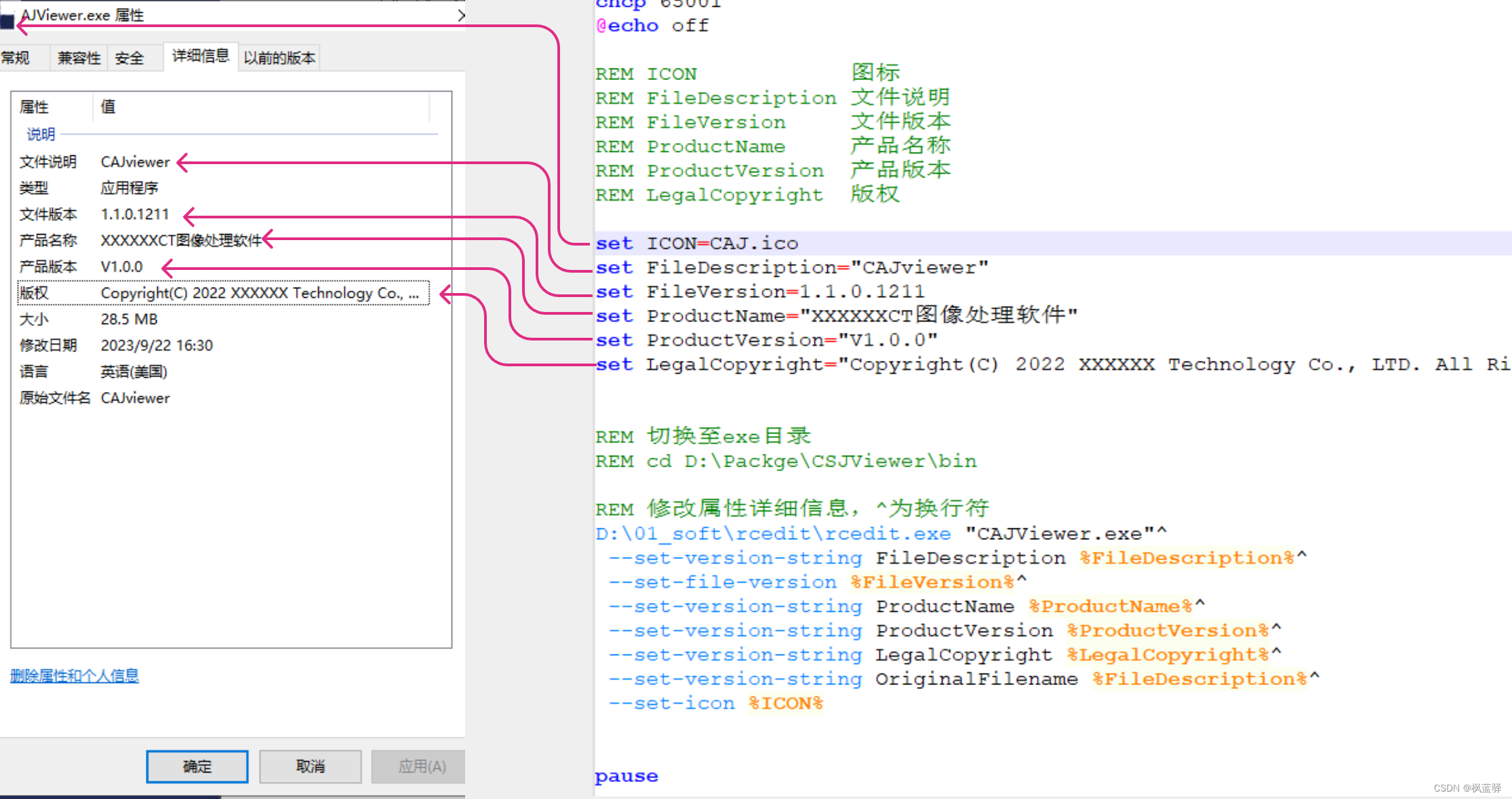The image size is (1512, 799).
Task: Click the pause command line
Action: [626, 776]
